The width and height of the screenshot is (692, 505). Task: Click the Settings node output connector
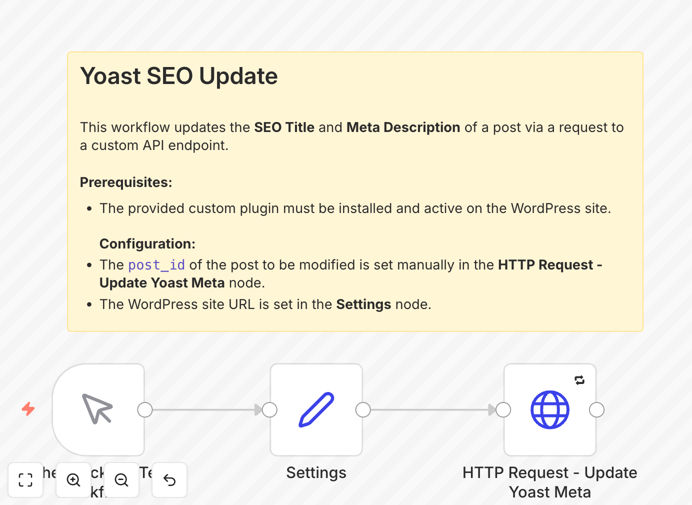click(x=363, y=410)
